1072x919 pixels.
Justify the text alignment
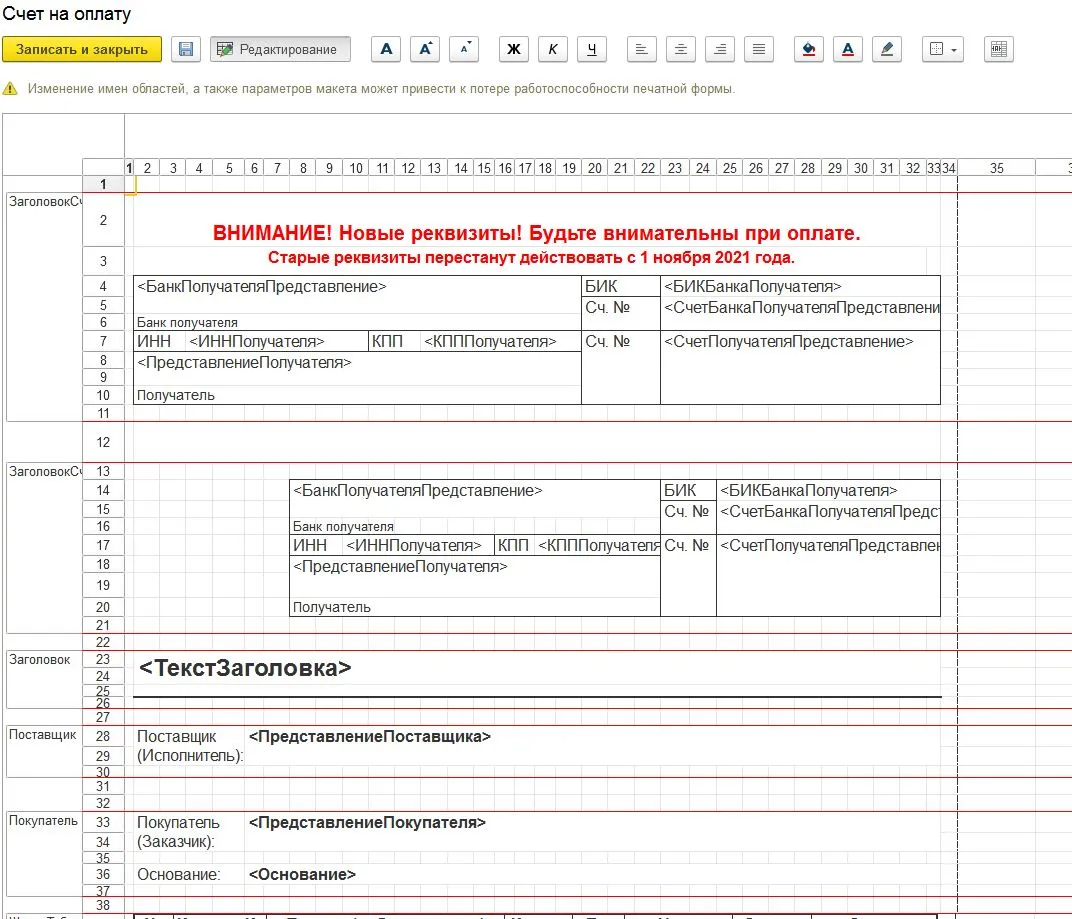[759, 49]
